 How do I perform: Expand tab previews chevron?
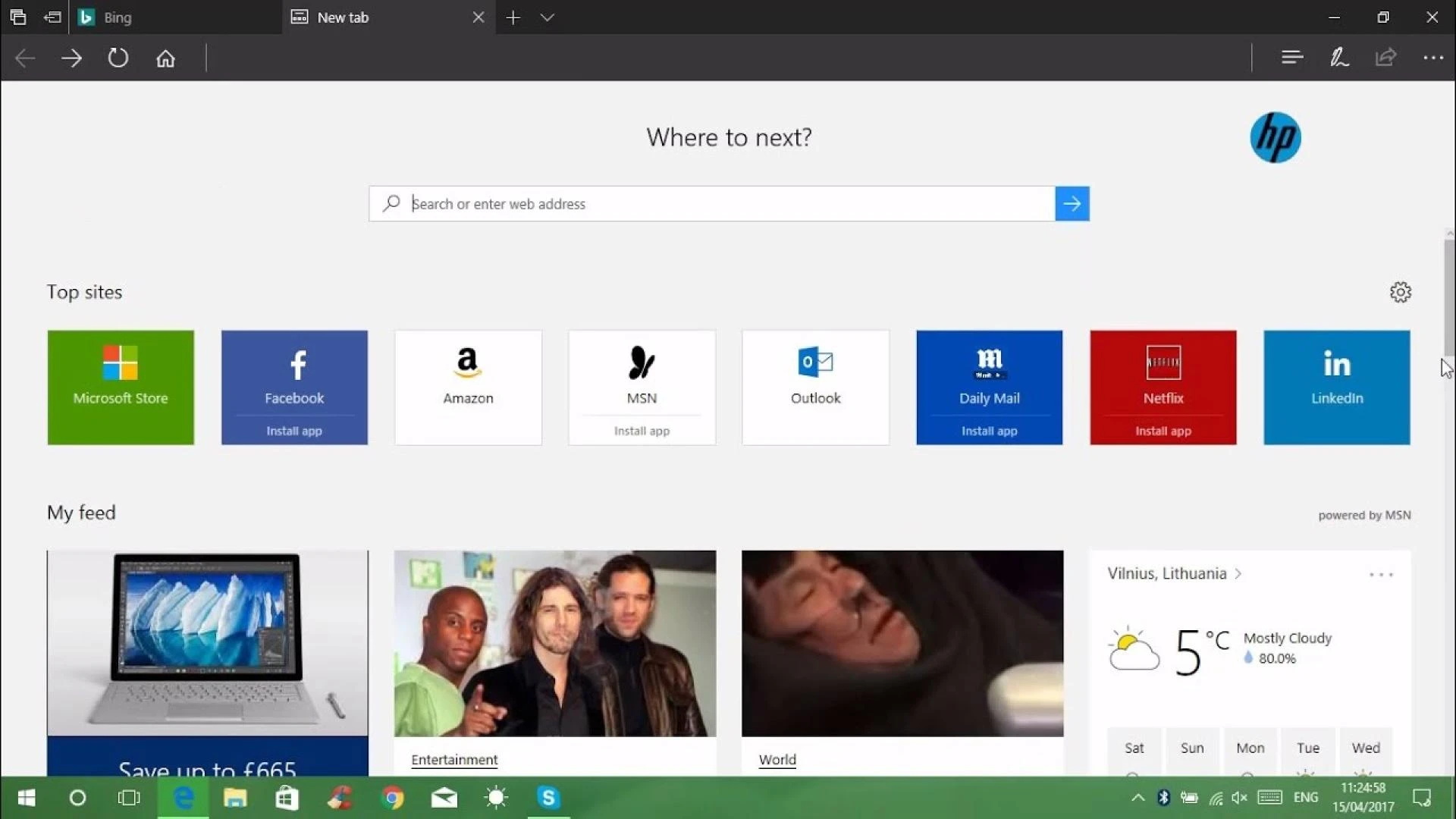click(x=547, y=17)
